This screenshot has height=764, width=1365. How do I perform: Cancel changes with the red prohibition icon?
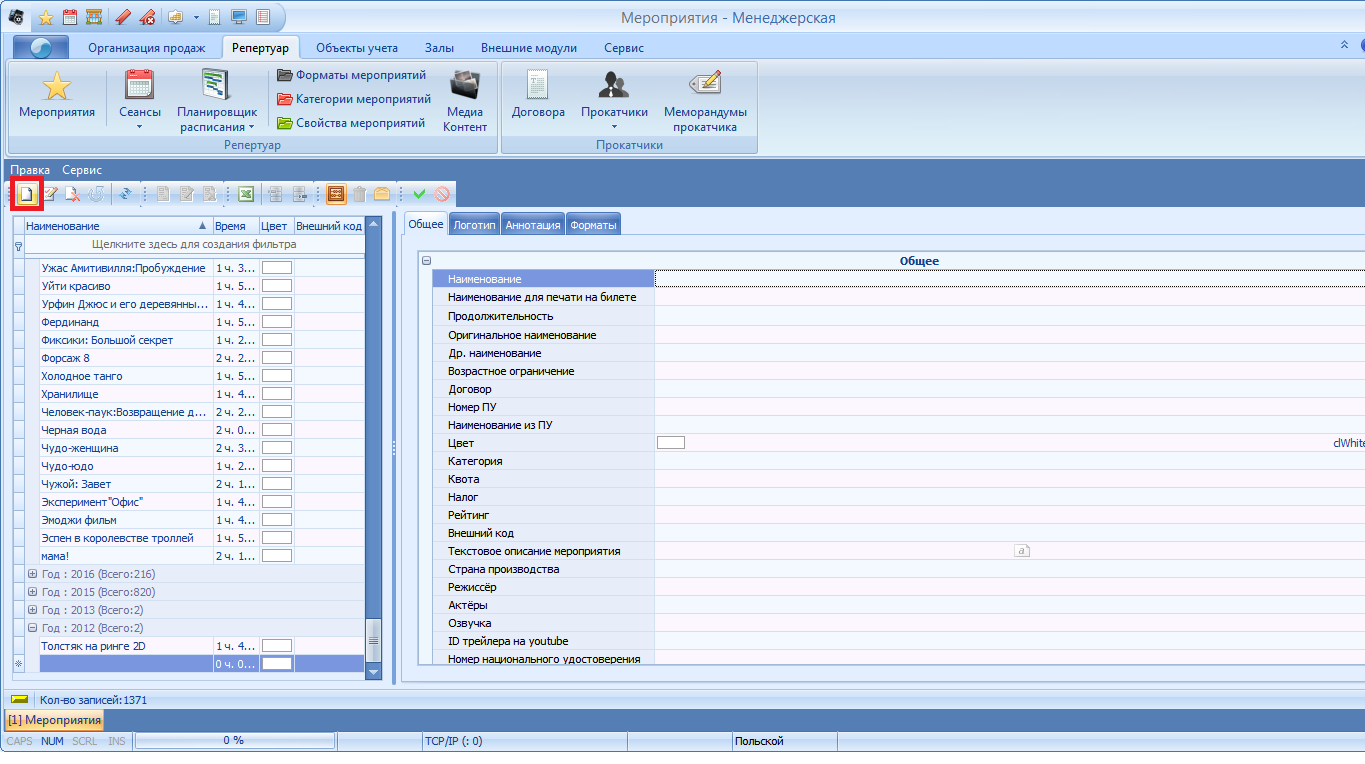(x=441, y=194)
